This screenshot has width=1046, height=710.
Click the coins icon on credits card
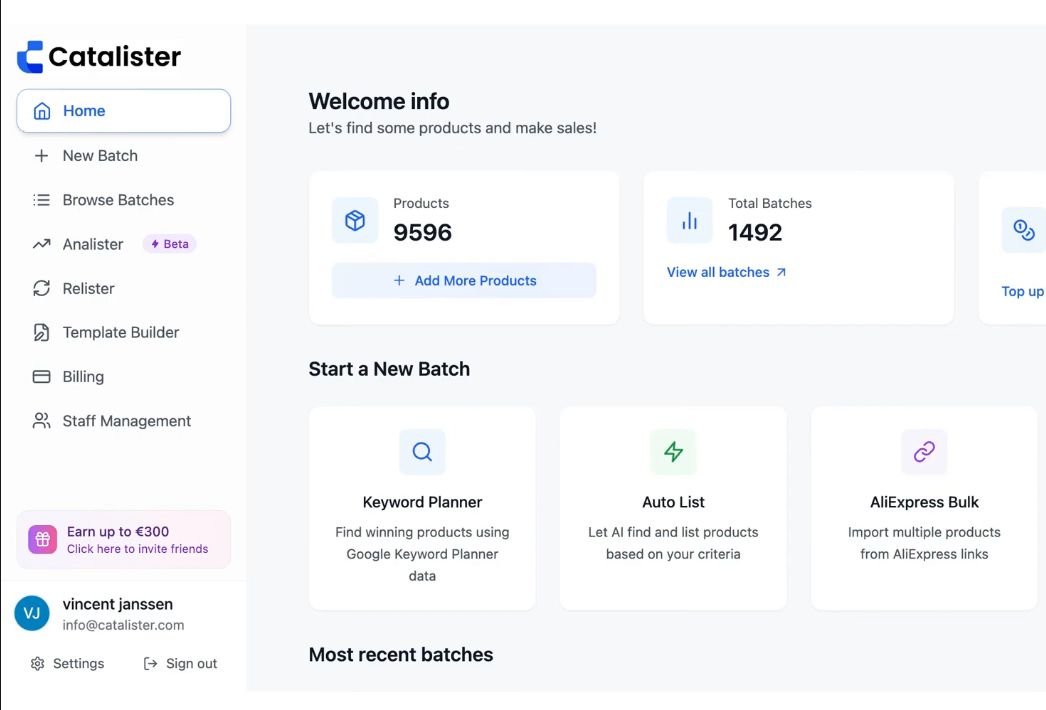[x=1024, y=230]
